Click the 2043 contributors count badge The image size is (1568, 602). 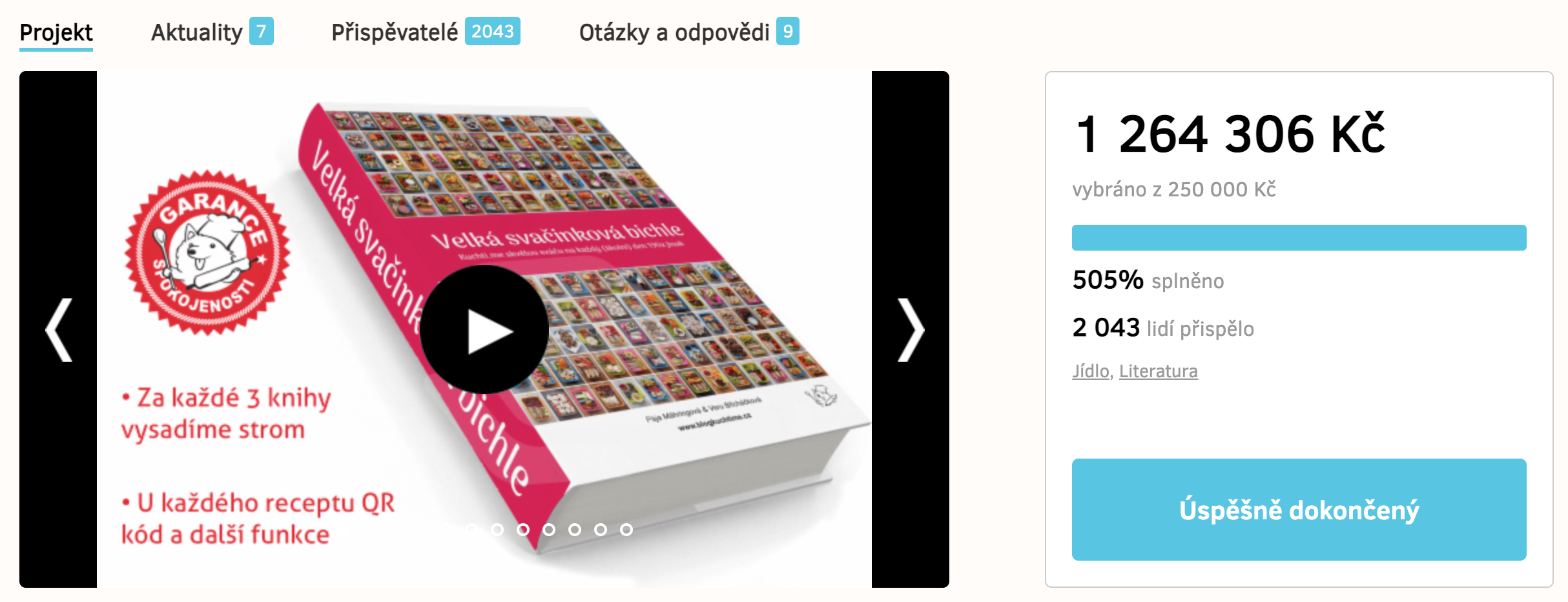pos(493,31)
